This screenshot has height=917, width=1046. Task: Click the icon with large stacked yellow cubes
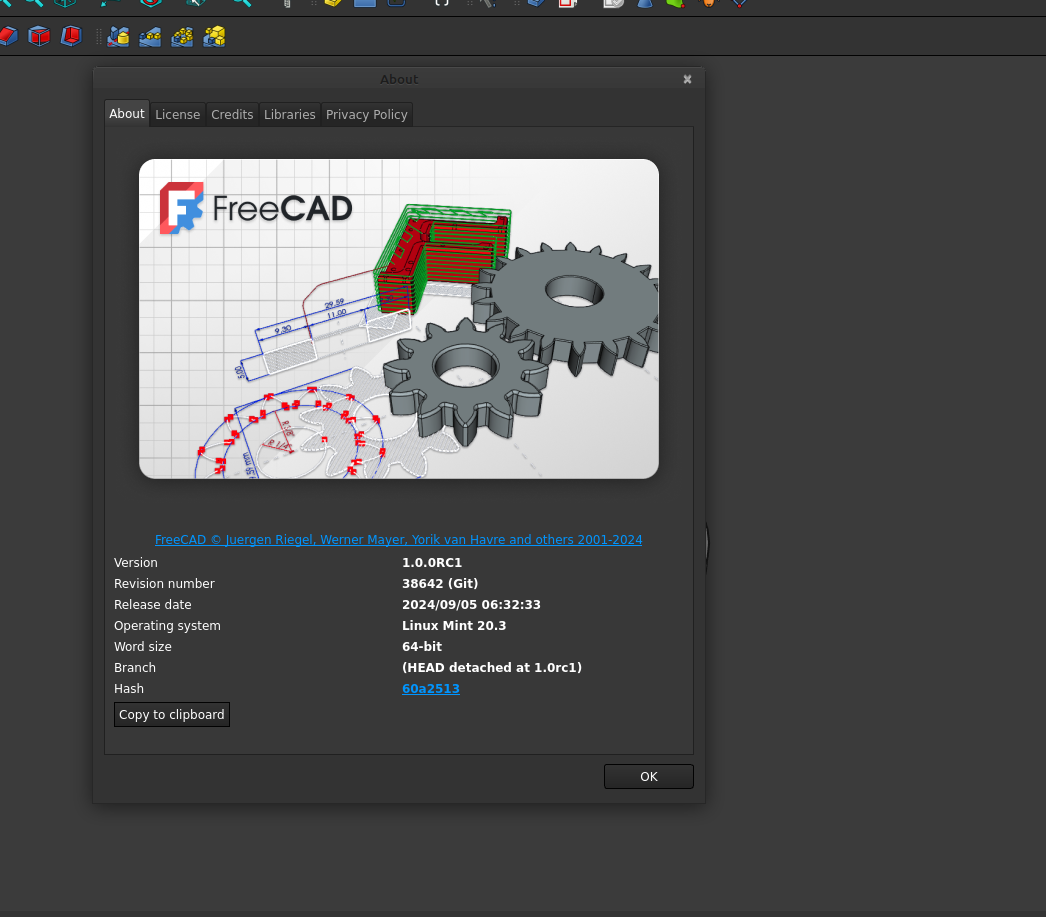214,36
